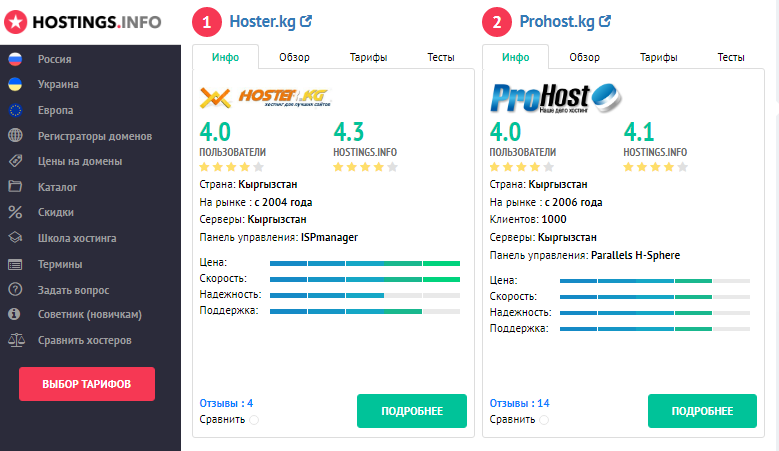Image resolution: width=779 pixels, height=451 pixels.
Task: Click the Hostings.info star logo icon
Action: click(15, 22)
